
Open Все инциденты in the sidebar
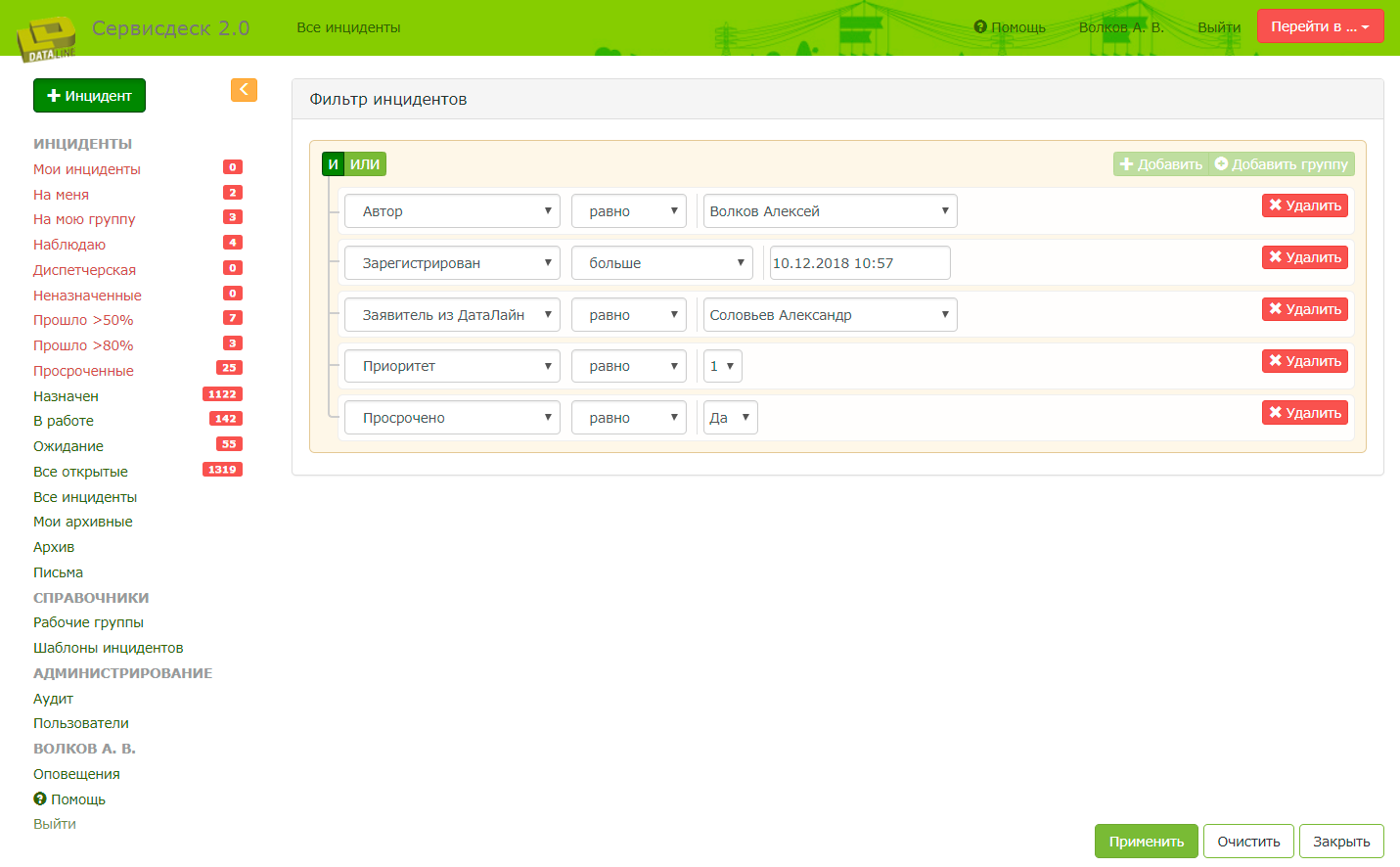[85, 497]
